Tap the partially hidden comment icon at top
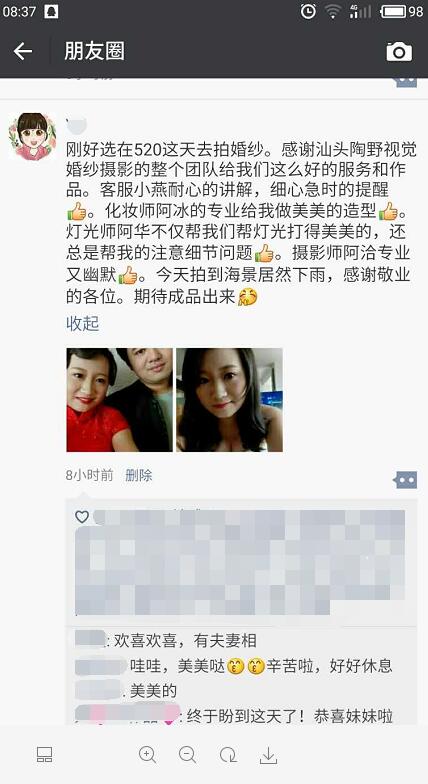The width and height of the screenshot is (428, 784). (406, 82)
